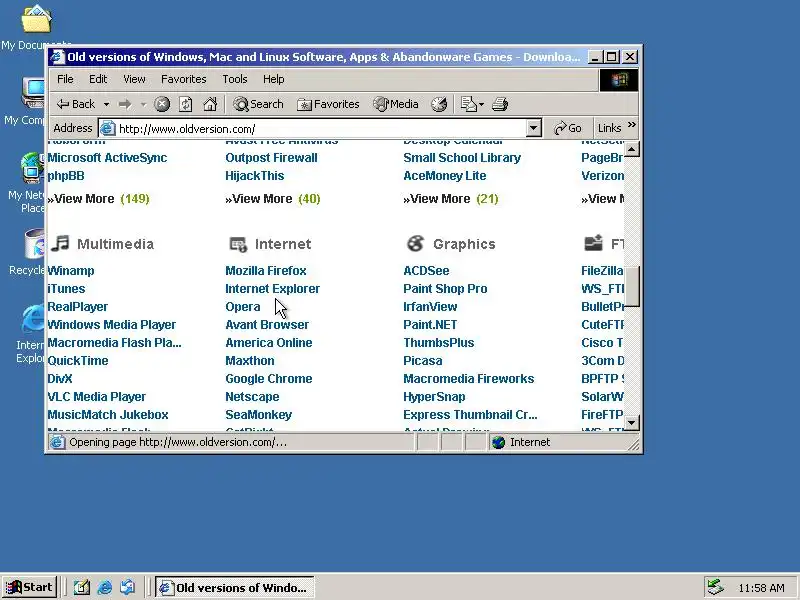Screen dimensions: 800x600
Task: Launch Internet Explorer from quick launch
Action: point(105,588)
